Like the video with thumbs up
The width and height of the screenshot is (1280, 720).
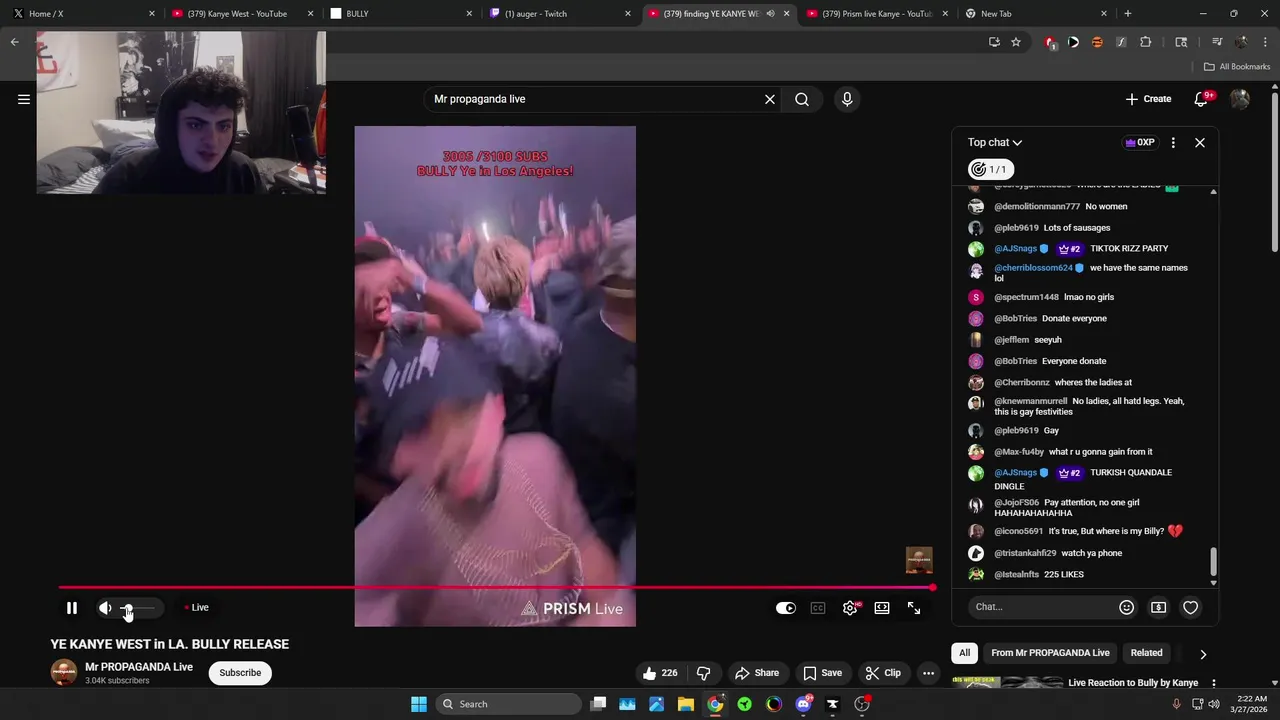pos(660,673)
